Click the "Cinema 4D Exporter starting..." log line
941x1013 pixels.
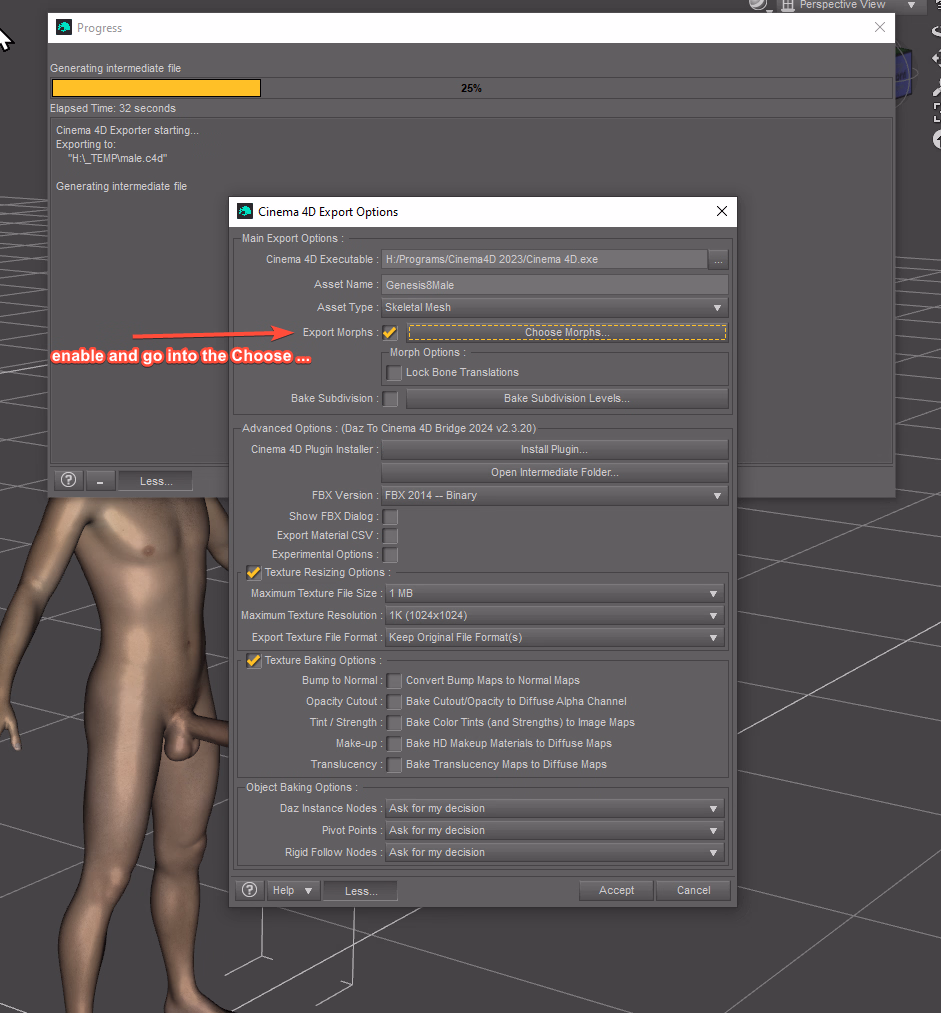tap(127, 131)
